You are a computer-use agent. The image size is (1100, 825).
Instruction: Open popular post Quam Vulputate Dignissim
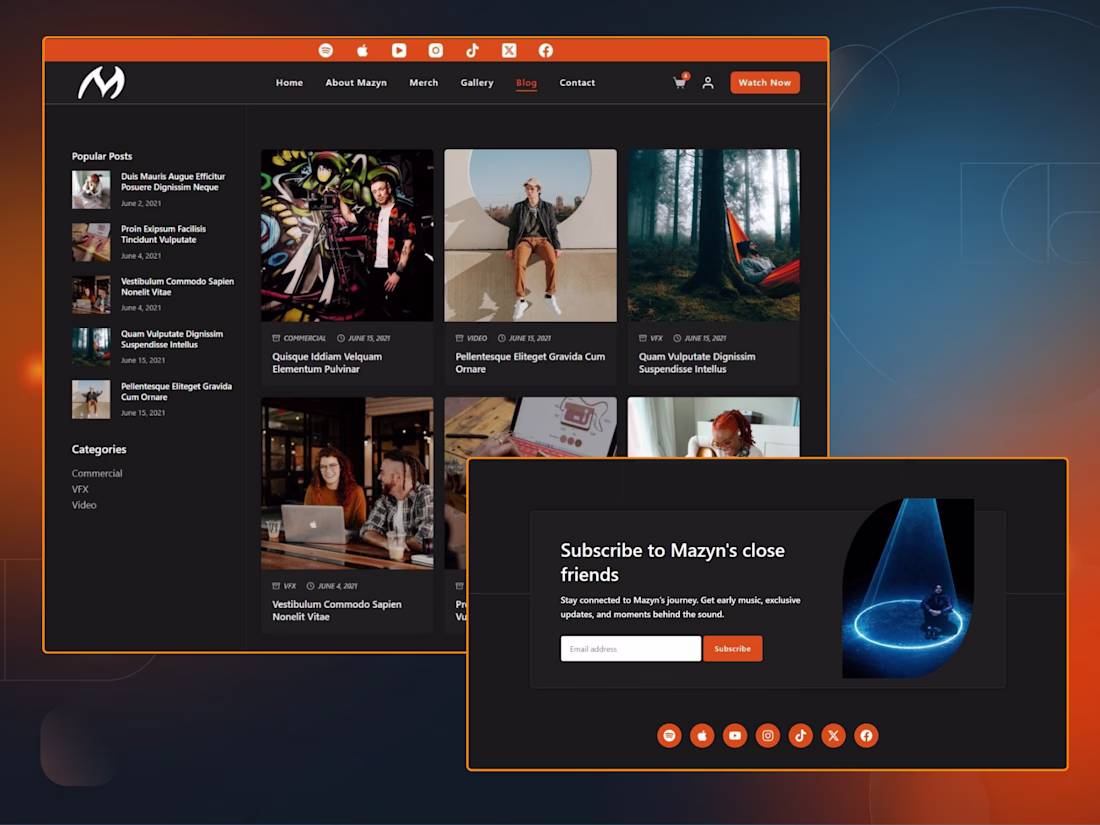point(172,340)
